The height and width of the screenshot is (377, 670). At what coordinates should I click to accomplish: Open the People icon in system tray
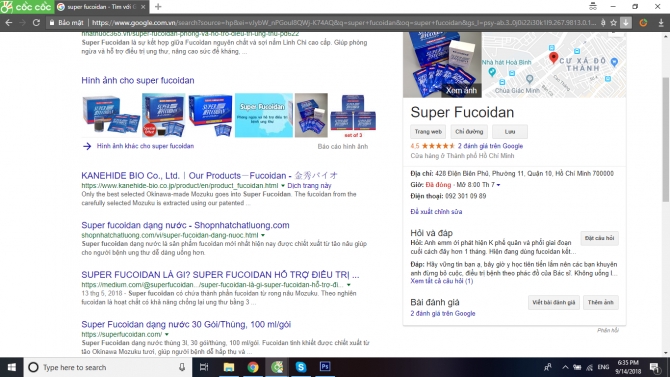click(x=547, y=367)
